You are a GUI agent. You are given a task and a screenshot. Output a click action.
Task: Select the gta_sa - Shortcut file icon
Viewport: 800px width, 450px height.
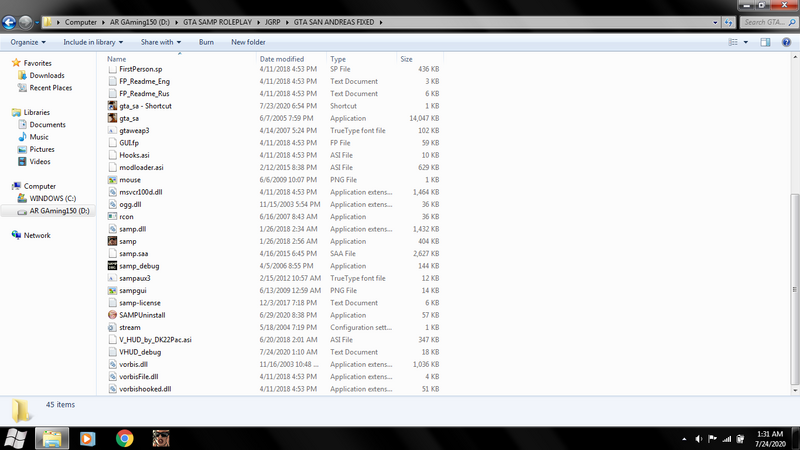coord(112,106)
